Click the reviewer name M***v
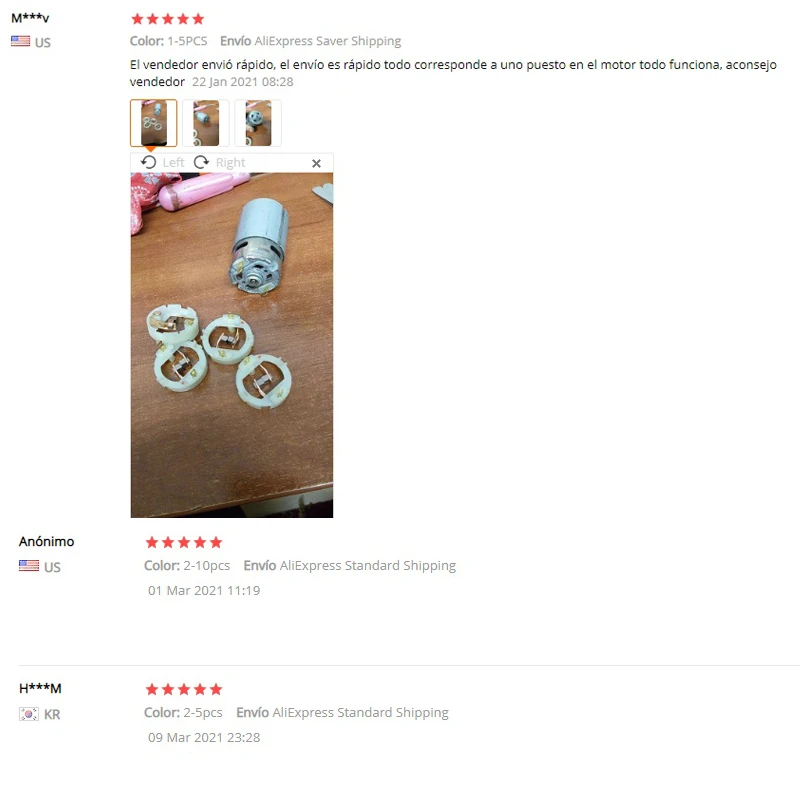 pyautogui.click(x=30, y=18)
